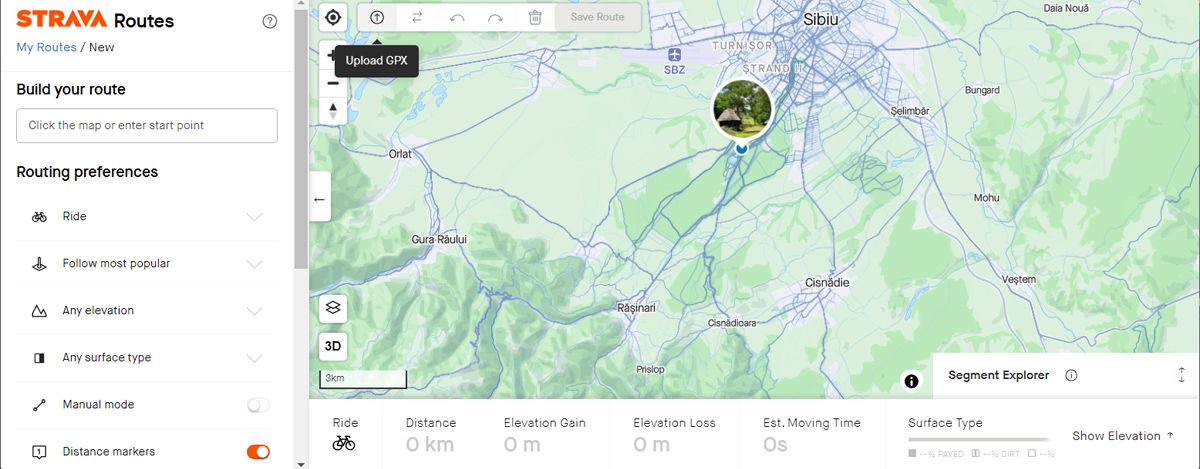The width and height of the screenshot is (1200, 469).
Task: Open the map layers icon
Action: [333, 308]
